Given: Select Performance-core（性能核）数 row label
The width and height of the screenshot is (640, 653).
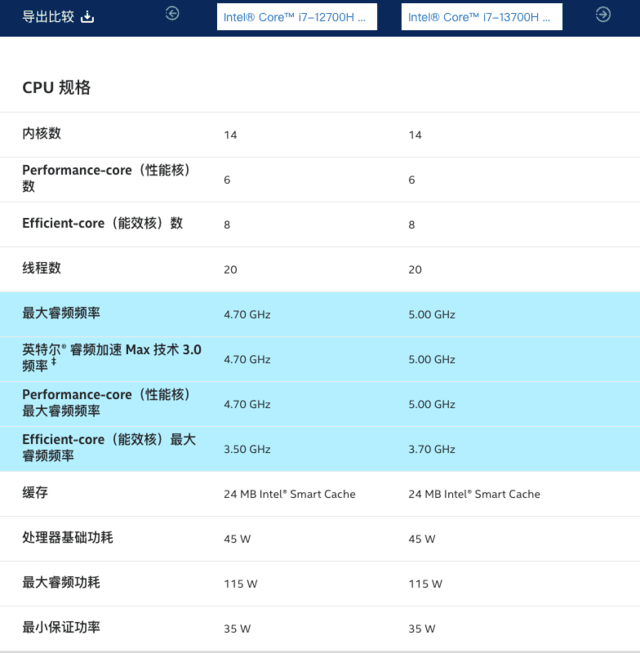Looking at the screenshot, I should (108, 178).
